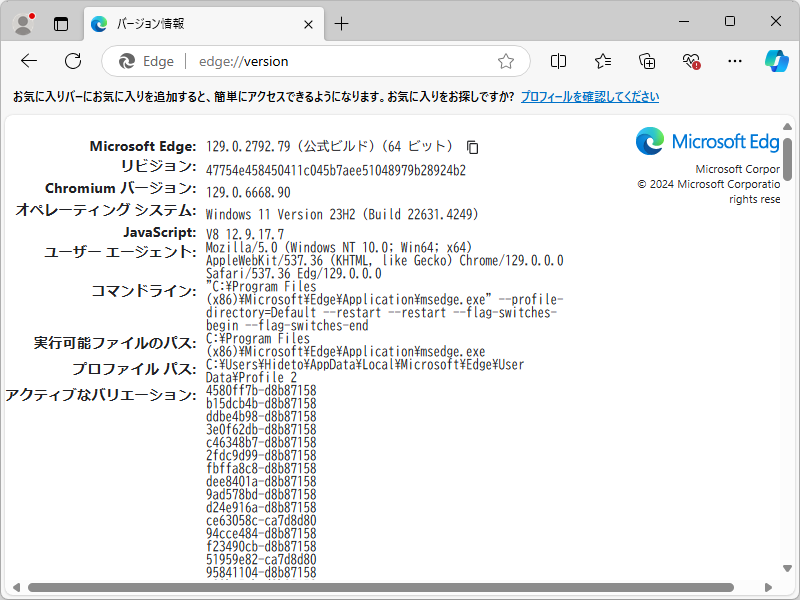Viewport: 800px width, 600px height.
Task: Navigate back with the back arrow
Action: point(28,61)
